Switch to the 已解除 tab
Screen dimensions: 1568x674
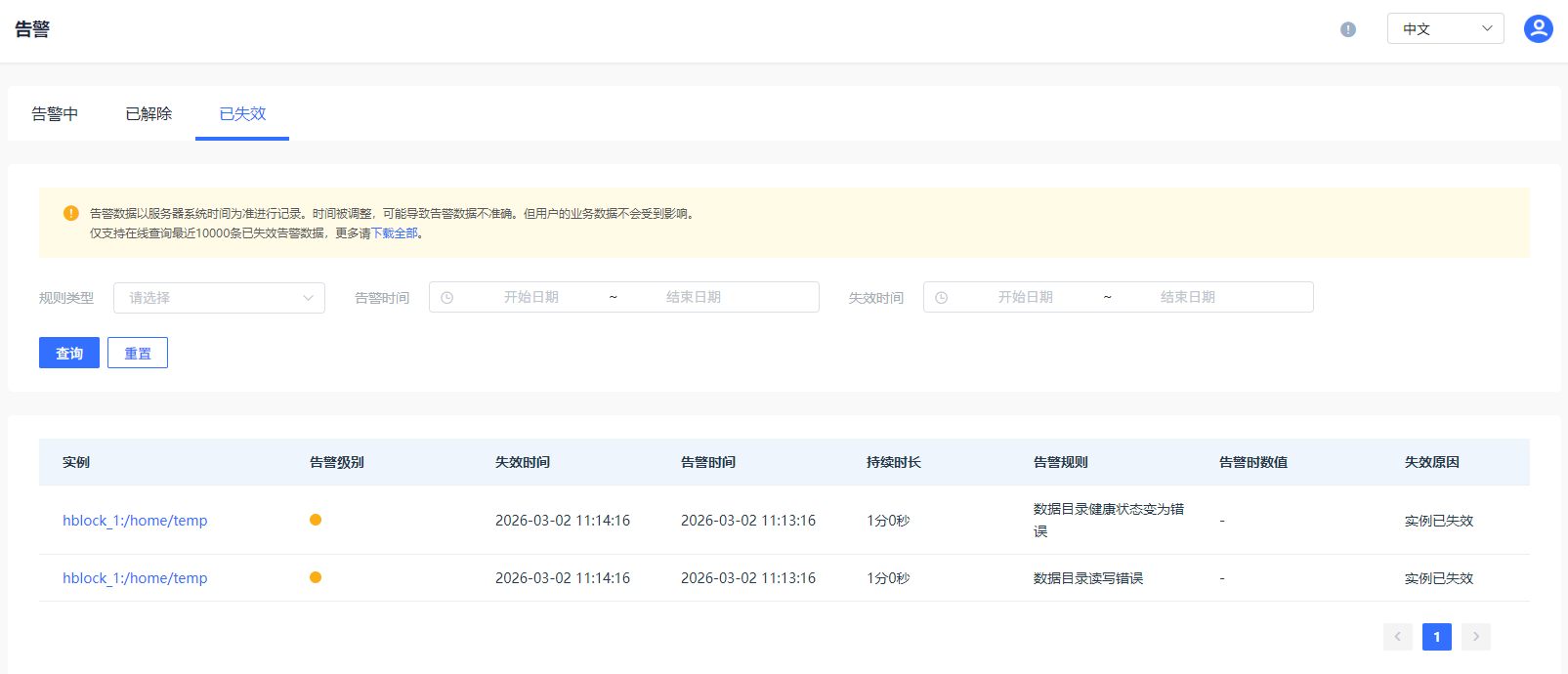148,114
